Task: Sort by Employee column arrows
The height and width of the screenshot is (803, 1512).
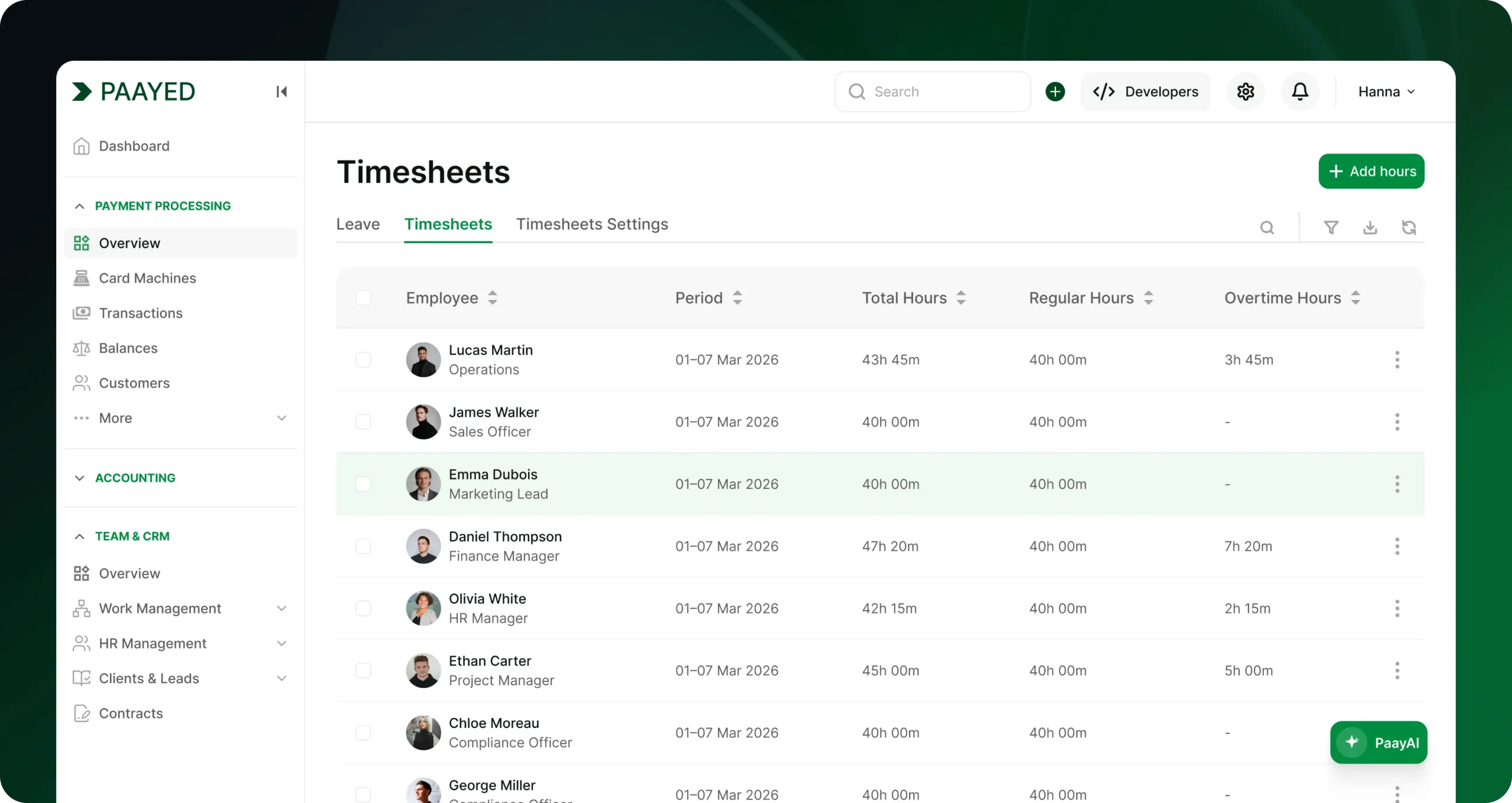Action: click(493, 298)
